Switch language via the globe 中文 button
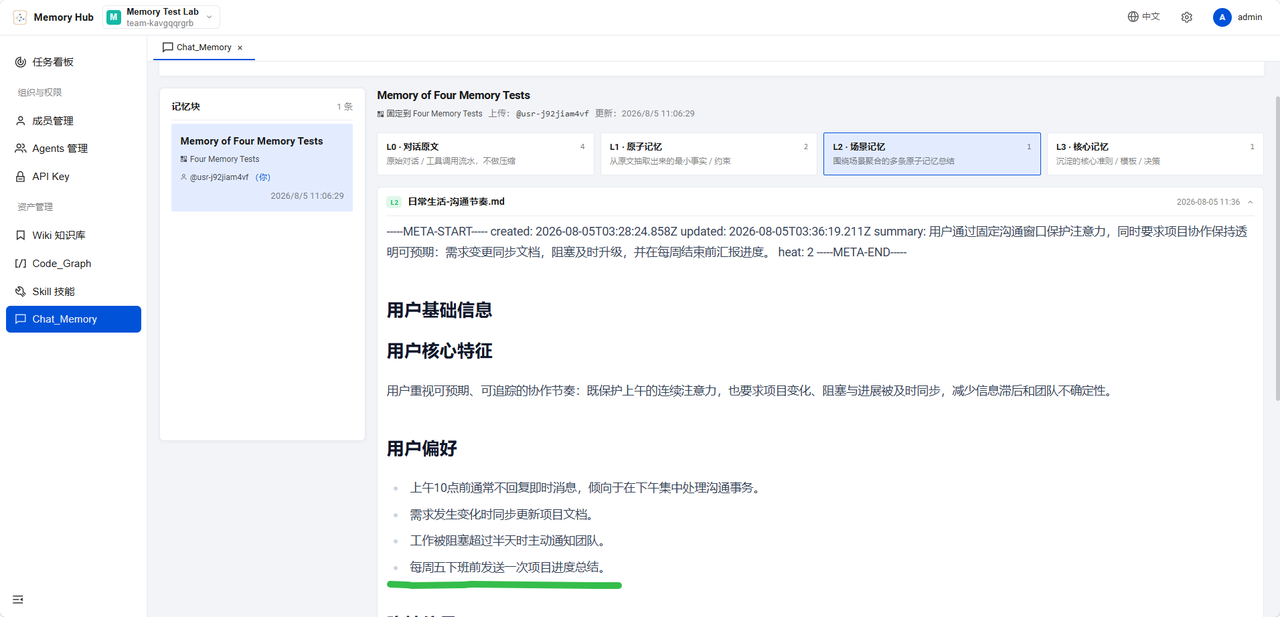Screen dimensions: 1280x617 [1144, 17]
